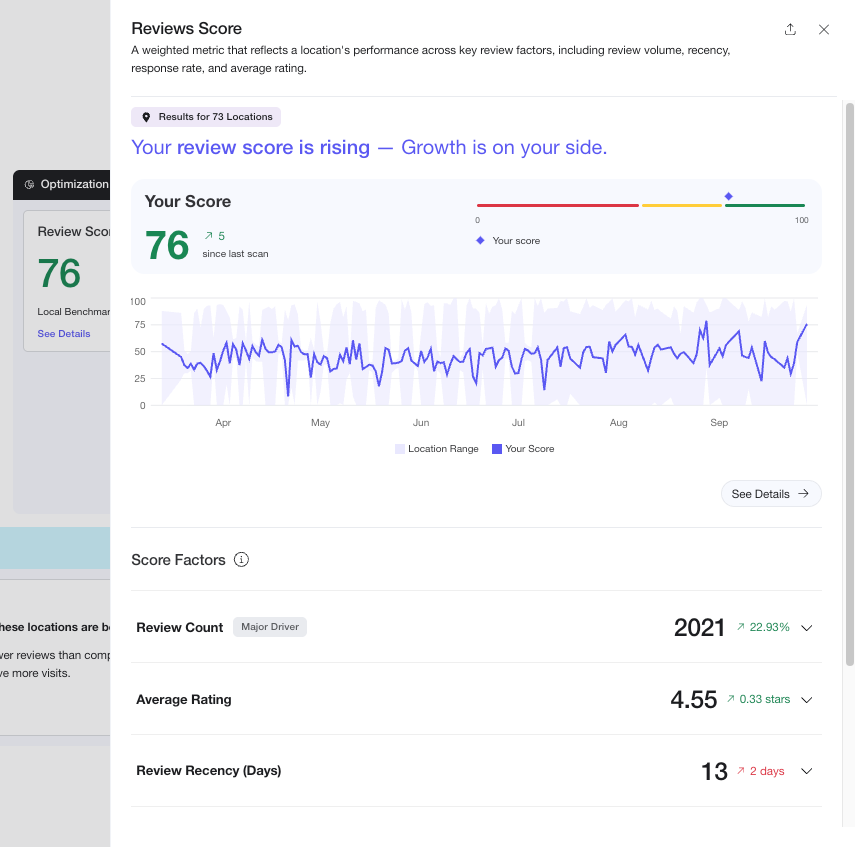Toggle Location Range legend series
This screenshot has height=847, width=855.
tap(437, 449)
